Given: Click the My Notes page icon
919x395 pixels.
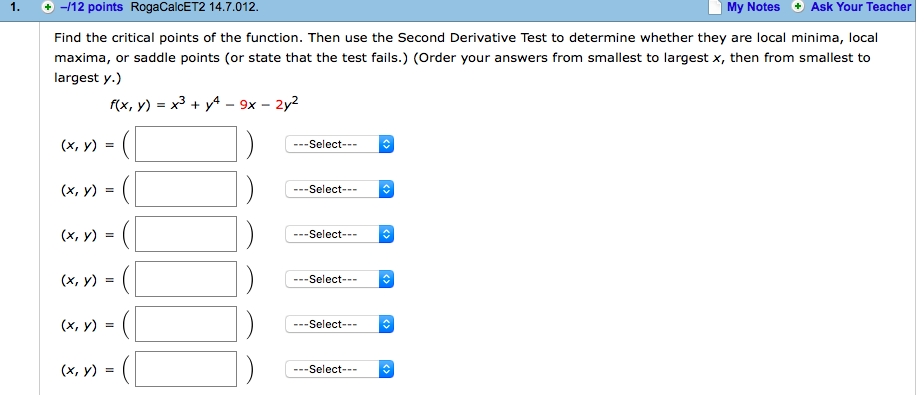Looking at the screenshot, I should pos(714,7).
